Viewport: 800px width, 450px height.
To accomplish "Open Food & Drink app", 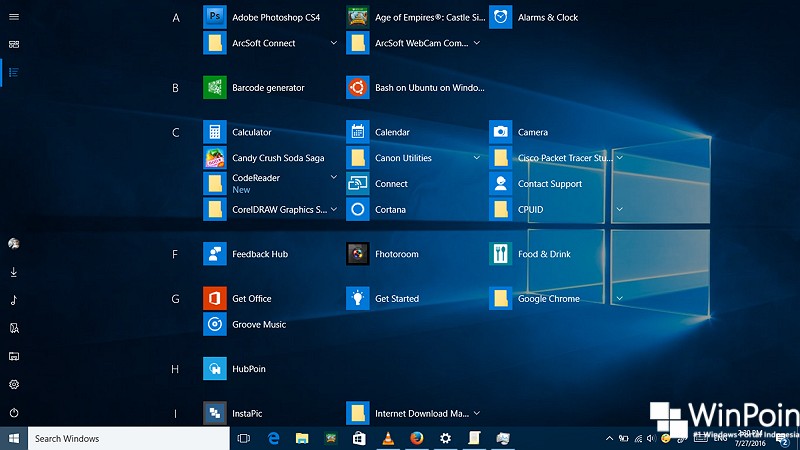I will (x=531, y=254).
